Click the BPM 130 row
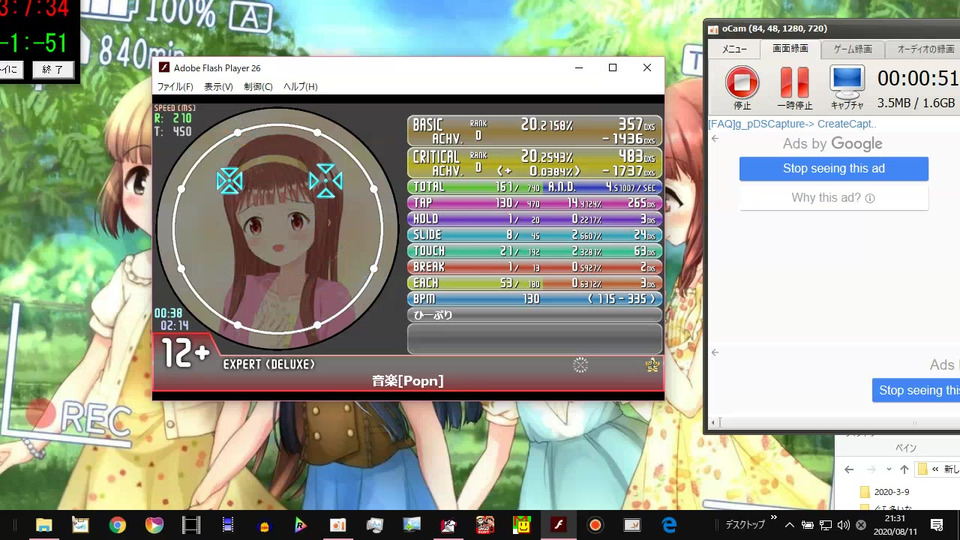960x540 pixels. [534, 299]
